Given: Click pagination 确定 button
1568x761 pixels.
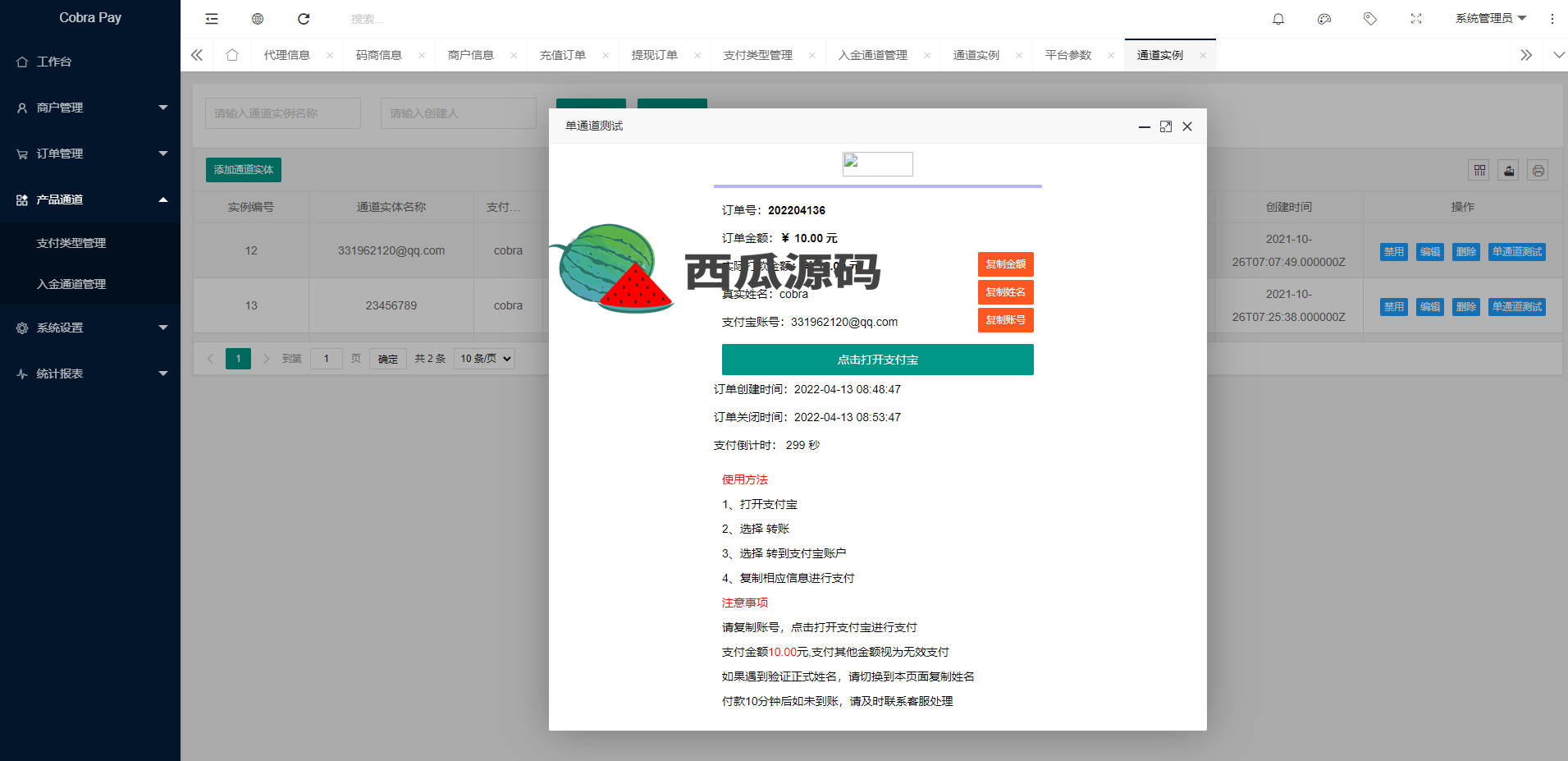Looking at the screenshot, I should tap(388, 359).
